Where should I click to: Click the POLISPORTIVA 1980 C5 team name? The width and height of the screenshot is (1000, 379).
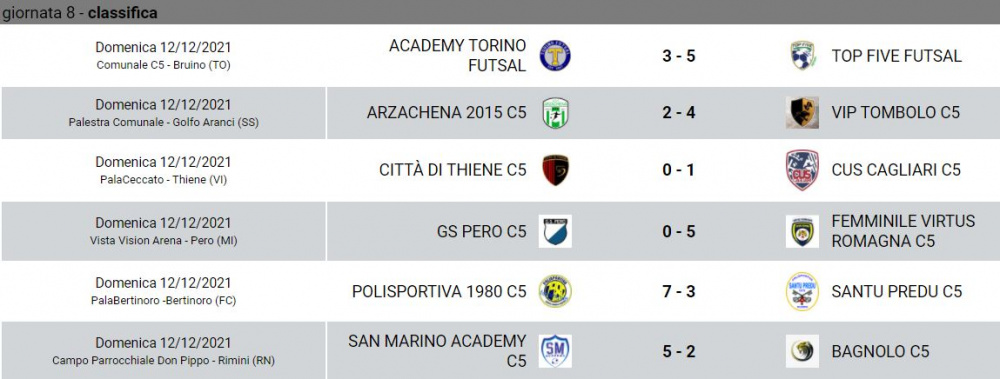439,292
